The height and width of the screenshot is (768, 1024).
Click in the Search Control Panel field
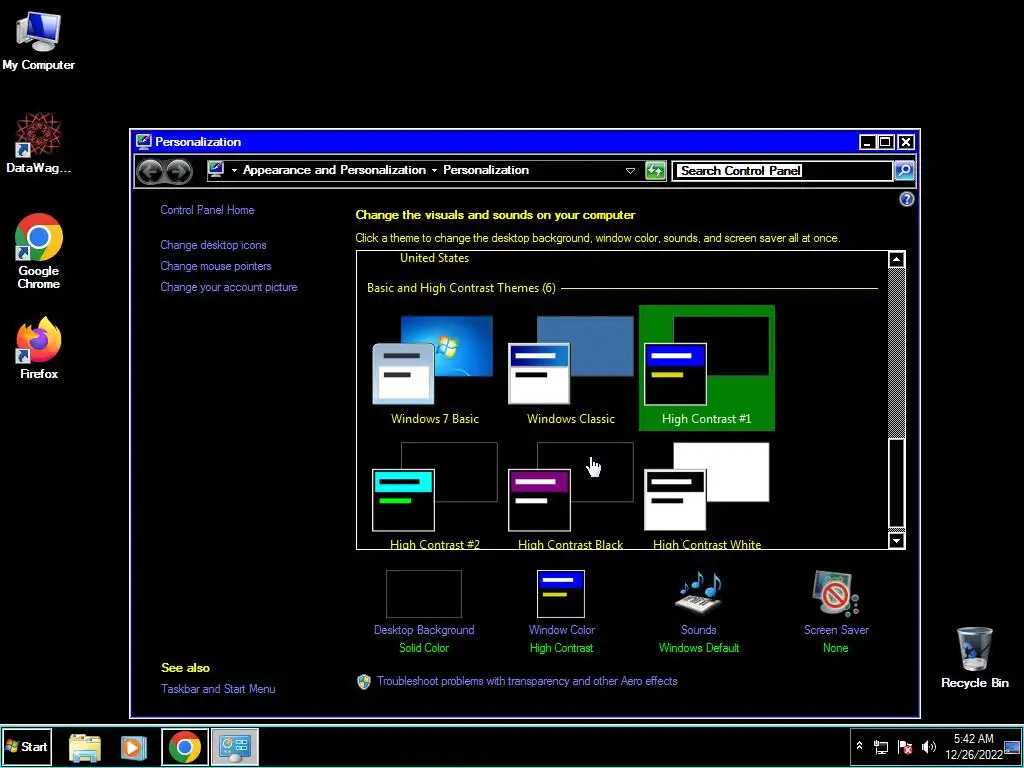click(x=782, y=170)
